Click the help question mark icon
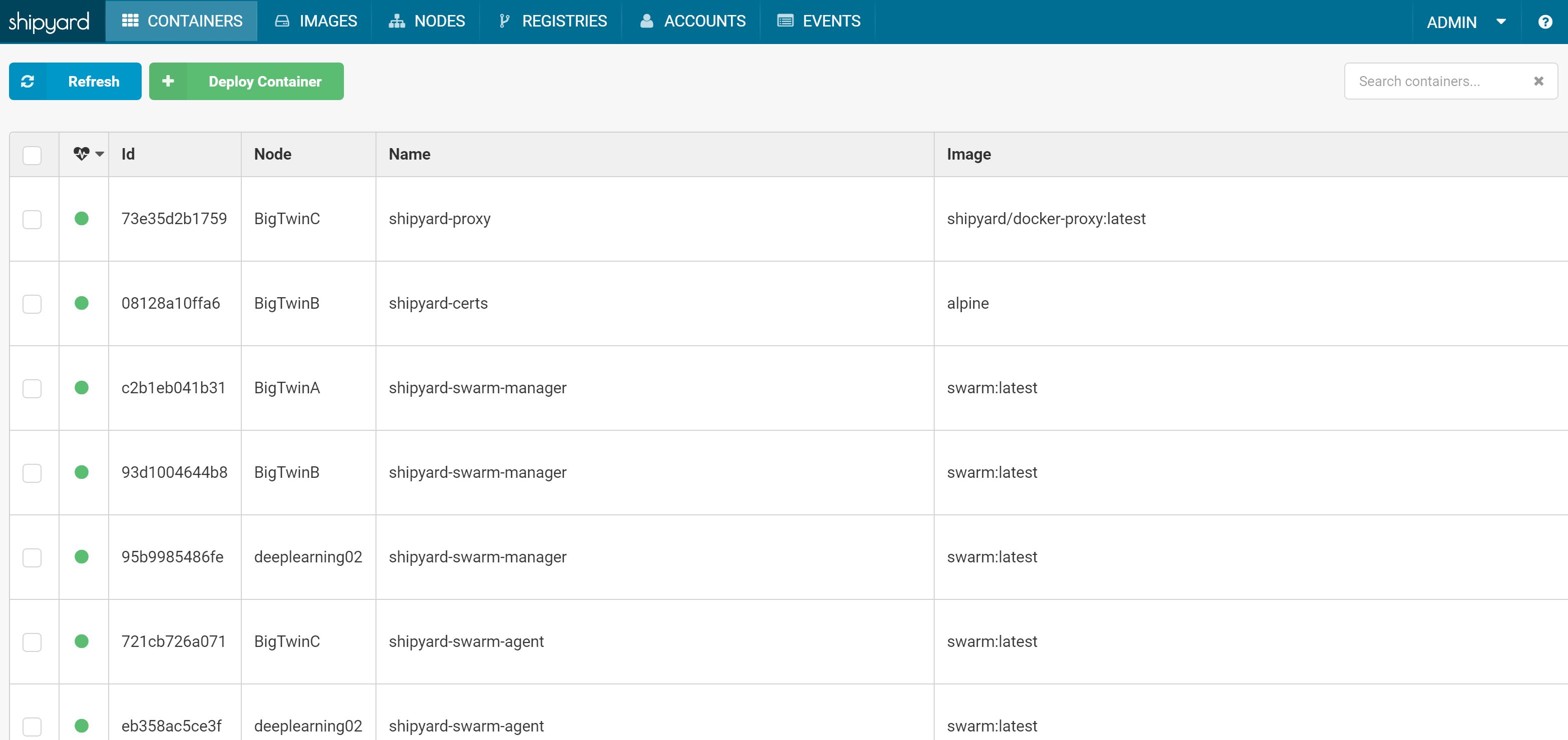Image resolution: width=1568 pixels, height=740 pixels. point(1544,22)
